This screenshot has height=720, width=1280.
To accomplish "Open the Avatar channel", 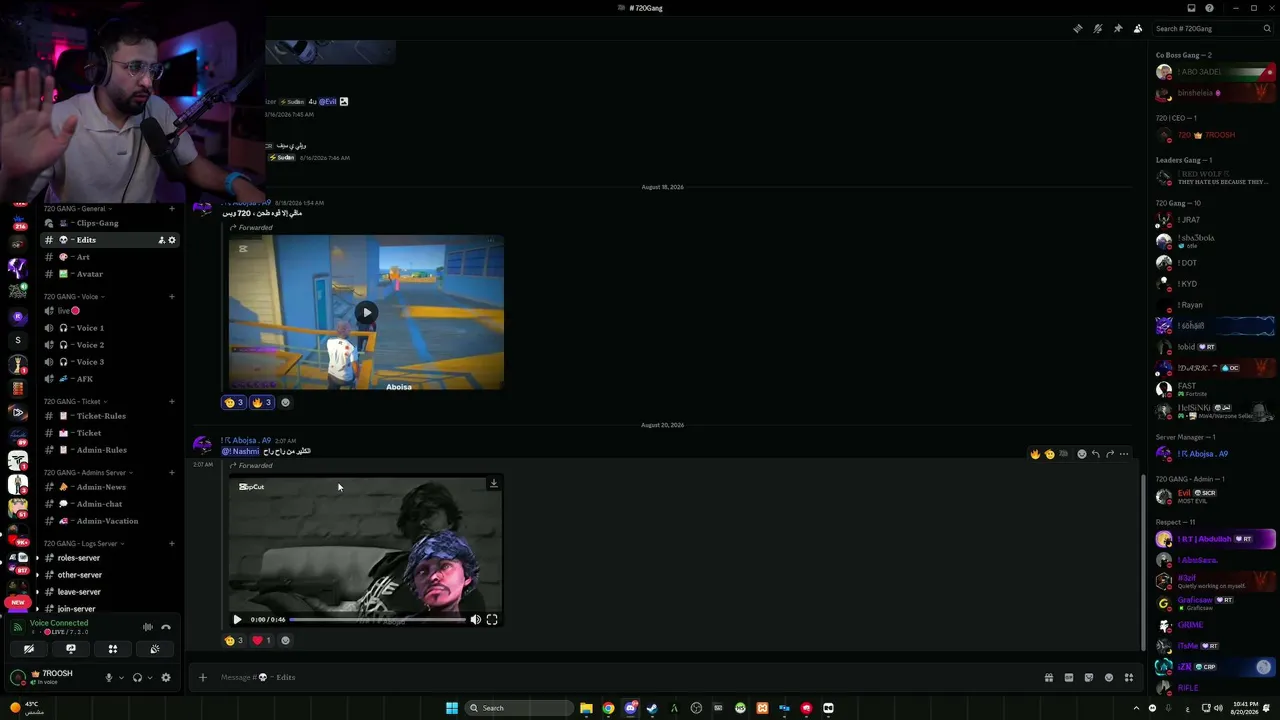I will click(110, 274).
